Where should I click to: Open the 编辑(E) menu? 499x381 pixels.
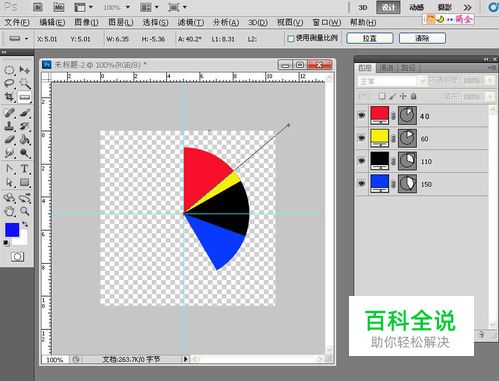[x=52, y=22]
